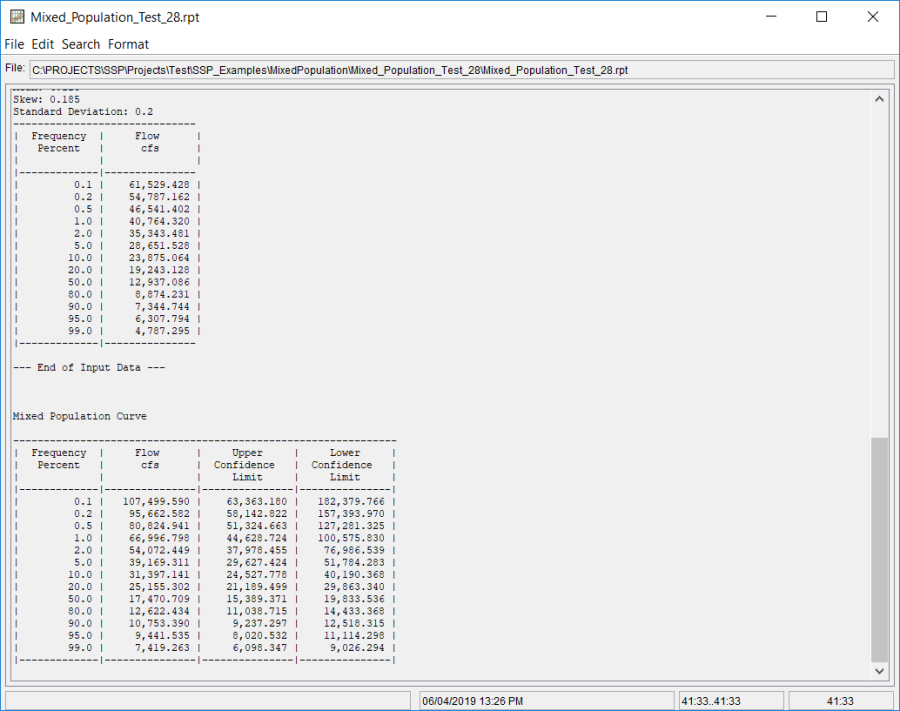This screenshot has height=711, width=900.
Task: Click the vertical scrollbar thumb
Action: [879, 550]
